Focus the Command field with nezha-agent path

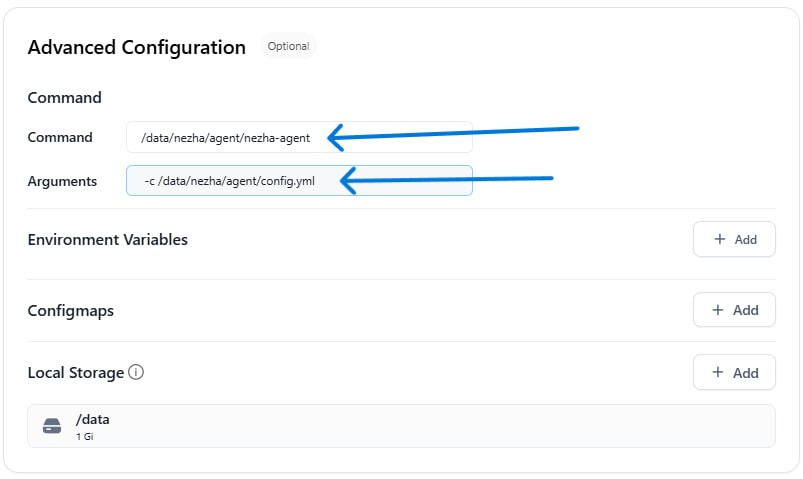[x=299, y=137]
